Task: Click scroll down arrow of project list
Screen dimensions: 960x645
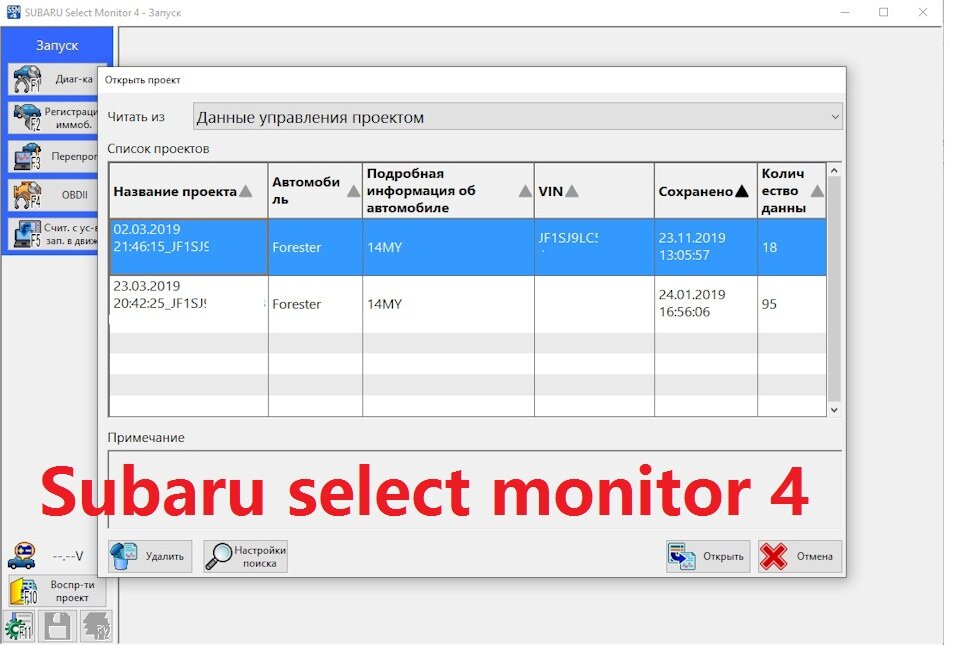Action: point(834,410)
